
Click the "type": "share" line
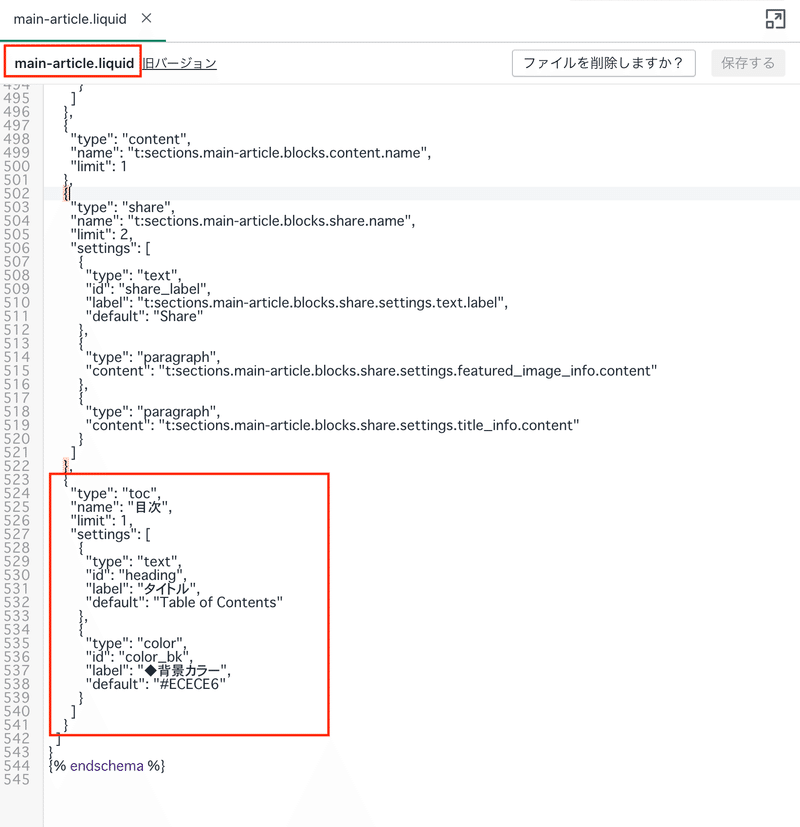coord(122,207)
